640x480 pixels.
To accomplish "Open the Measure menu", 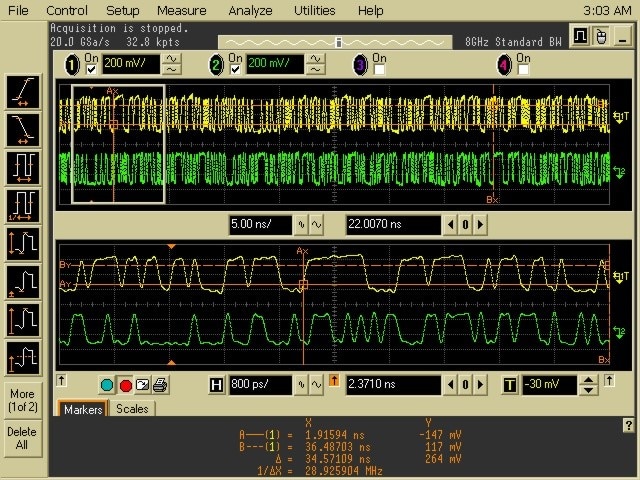I will pos(182,10).
